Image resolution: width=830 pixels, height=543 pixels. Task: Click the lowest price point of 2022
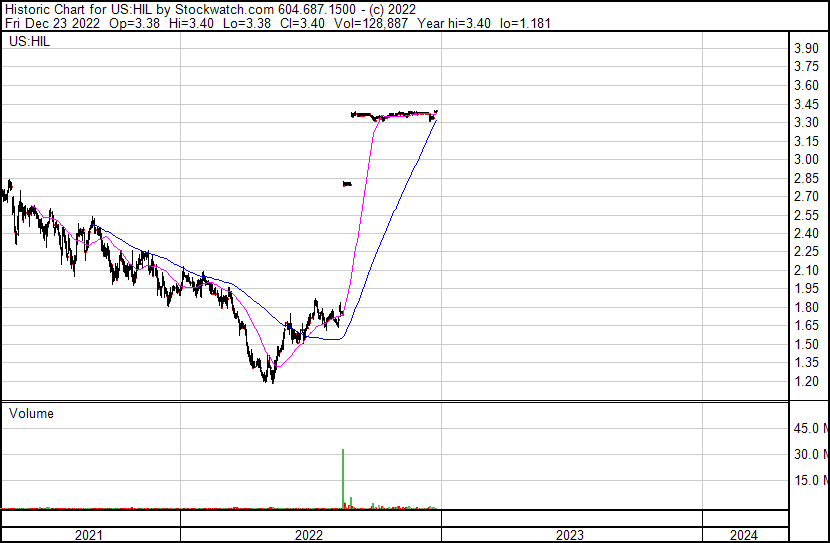tap(271, 380)
